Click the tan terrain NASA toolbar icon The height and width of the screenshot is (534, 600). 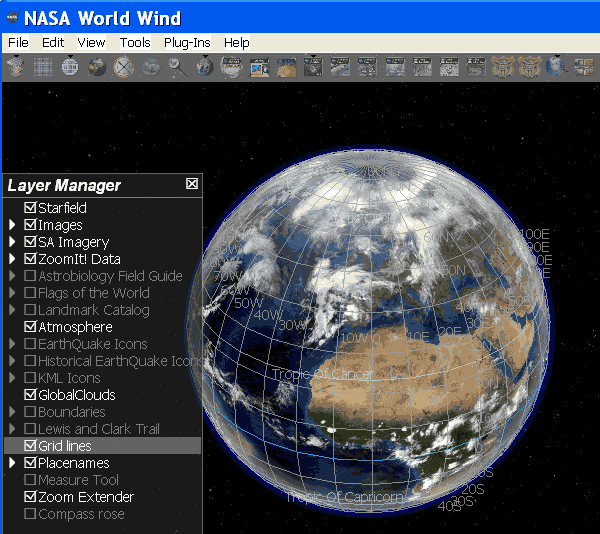(x=286, y=67)
